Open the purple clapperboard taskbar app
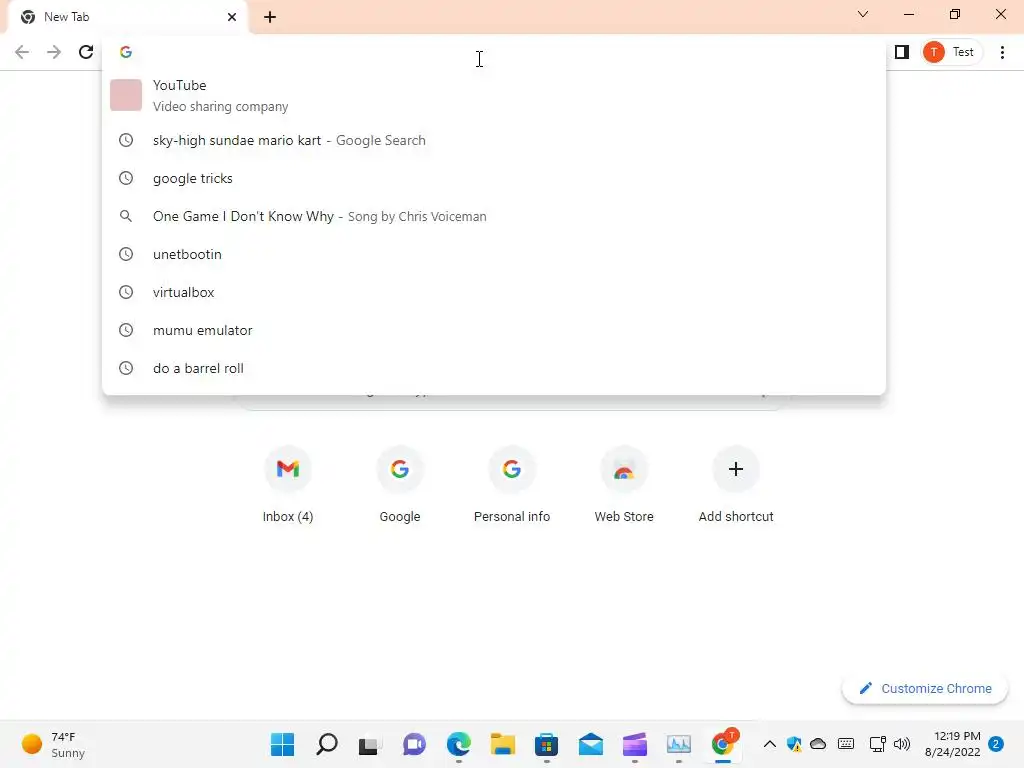This screenshot has height=768, width=1024. [635, 744]
